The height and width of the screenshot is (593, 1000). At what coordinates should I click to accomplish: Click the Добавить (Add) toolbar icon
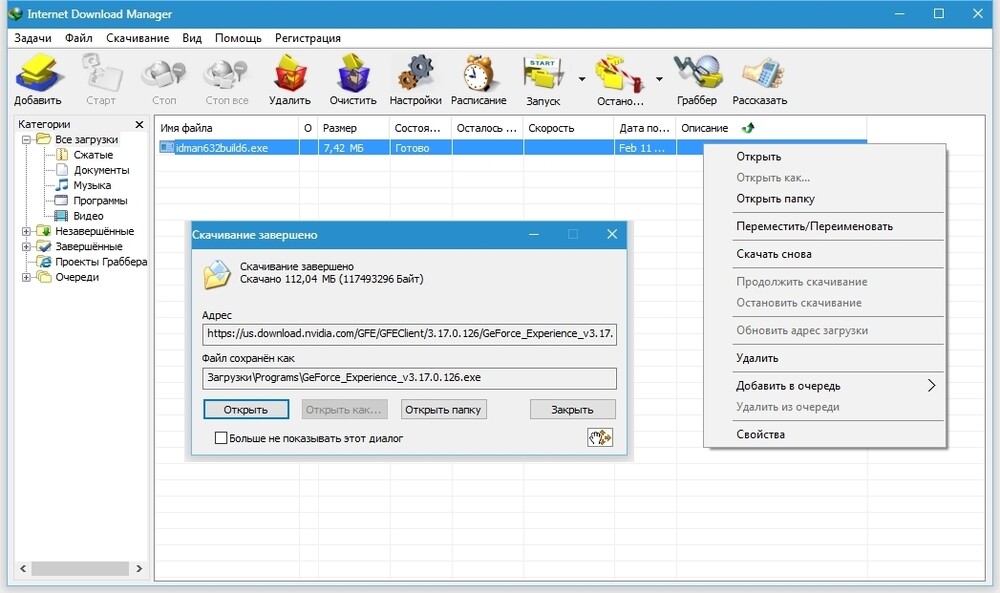38,75
